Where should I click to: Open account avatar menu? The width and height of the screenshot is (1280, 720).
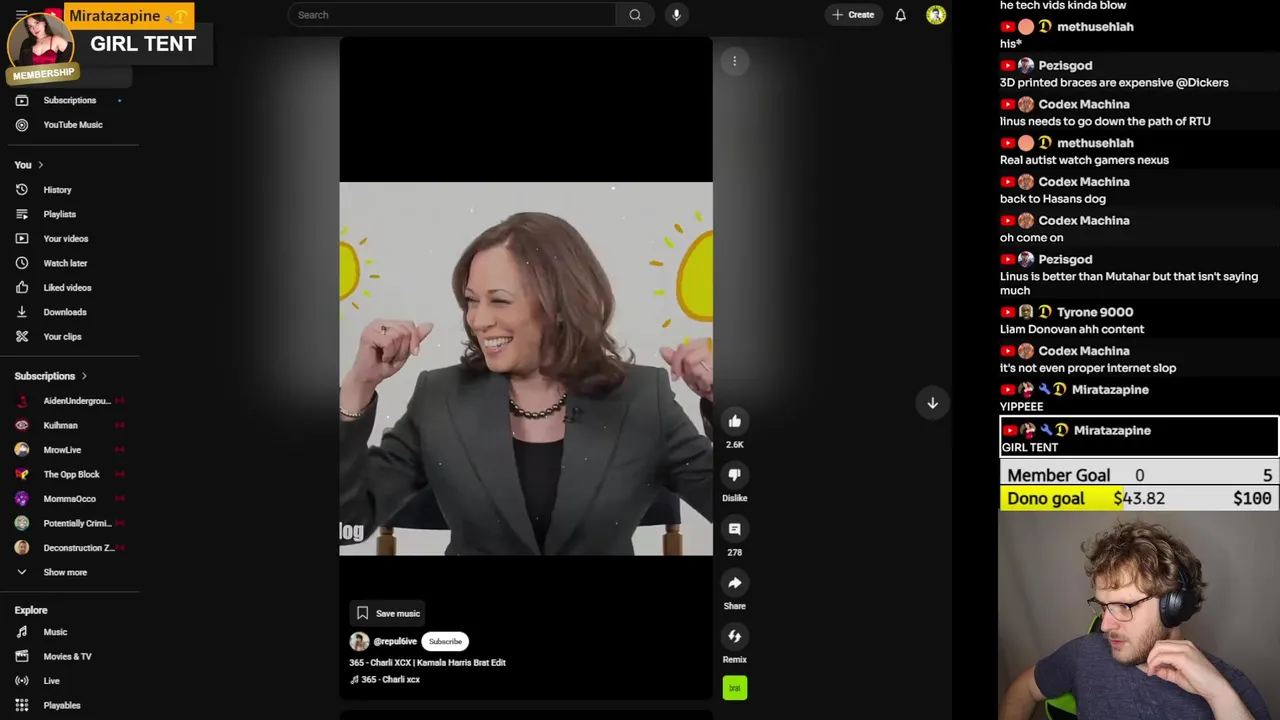tap(936, 15)
